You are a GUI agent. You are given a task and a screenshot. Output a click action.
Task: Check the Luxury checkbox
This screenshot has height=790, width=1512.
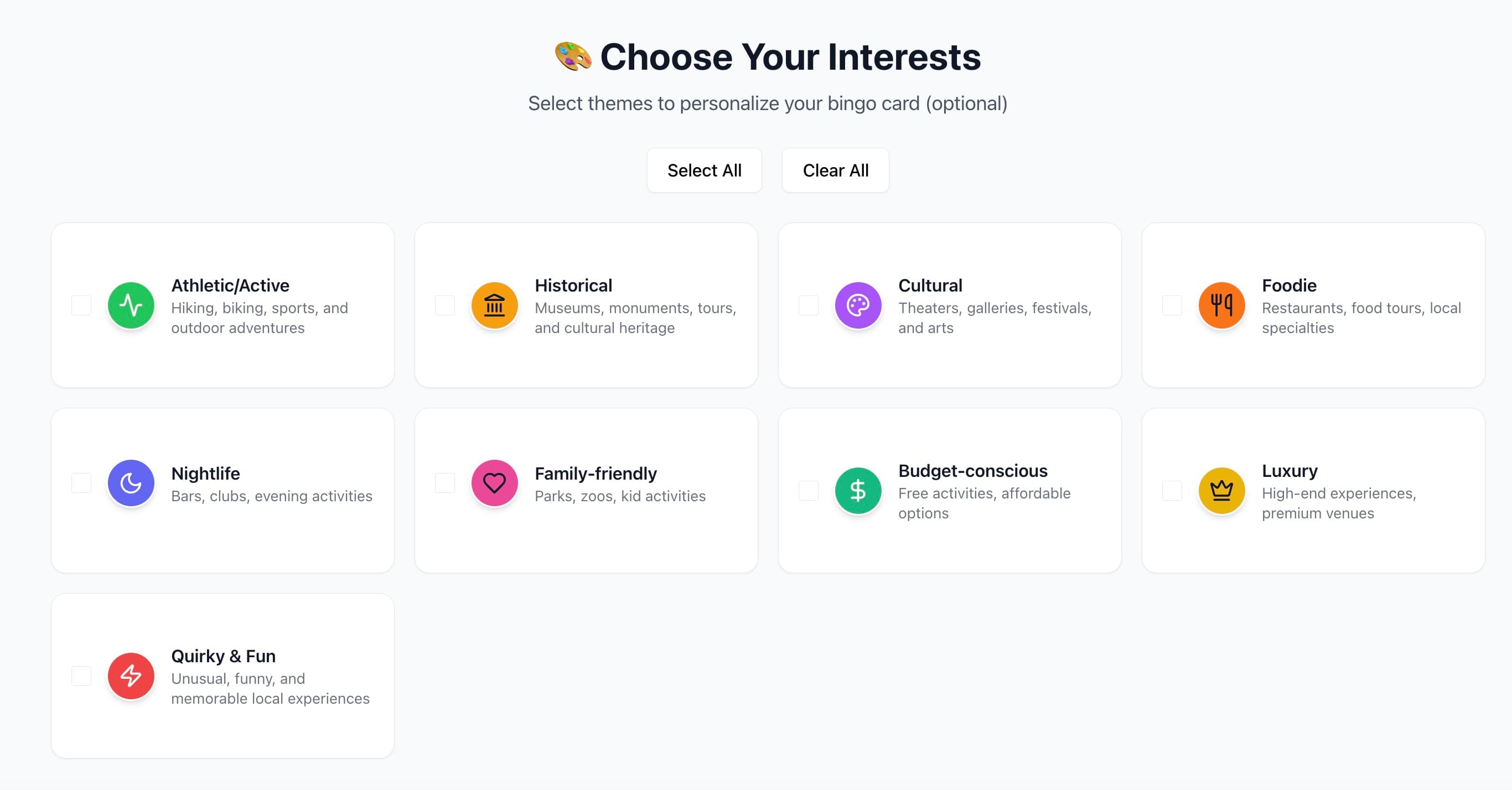tap(1171, 491)
